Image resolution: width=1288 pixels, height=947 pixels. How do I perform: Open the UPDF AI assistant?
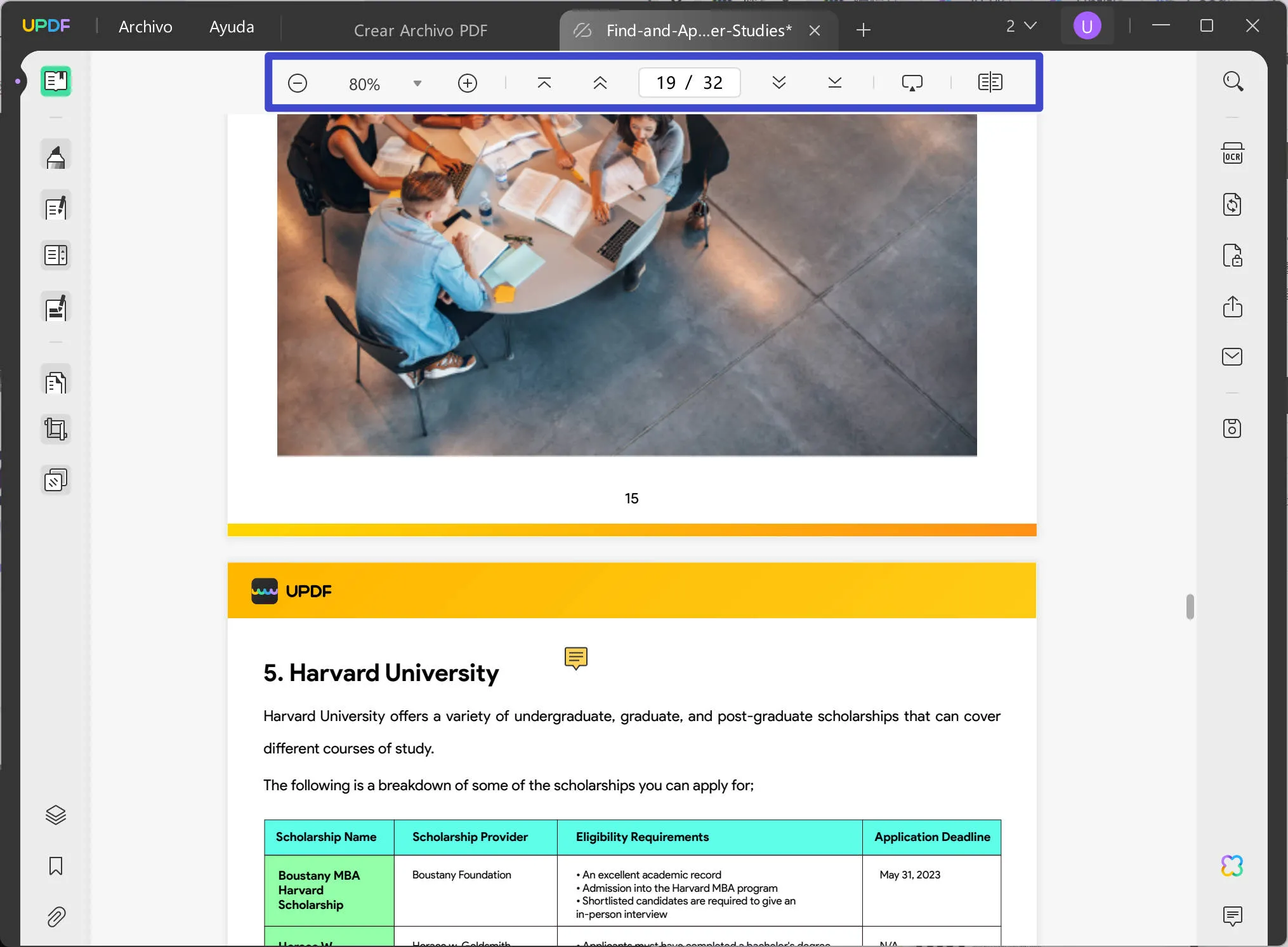coord(1232,866)
